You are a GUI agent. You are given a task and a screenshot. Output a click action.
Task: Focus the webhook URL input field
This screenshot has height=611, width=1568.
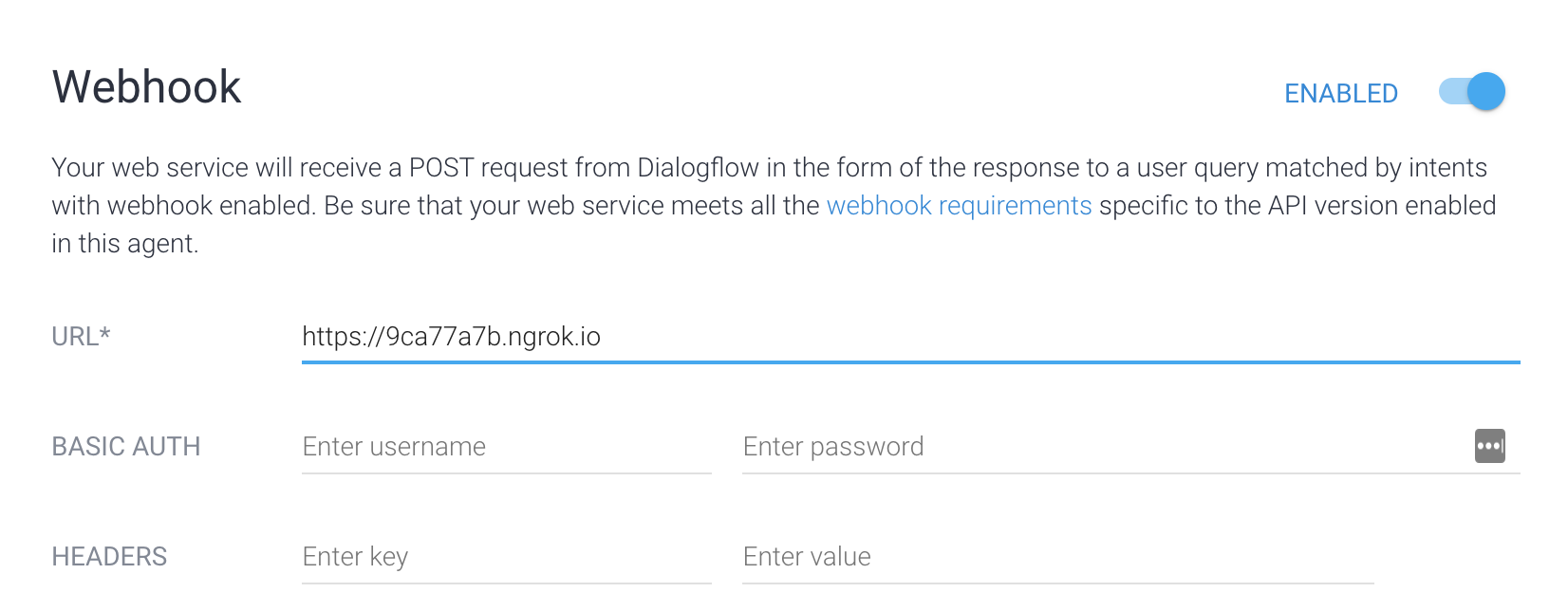[x=910, y=337]
